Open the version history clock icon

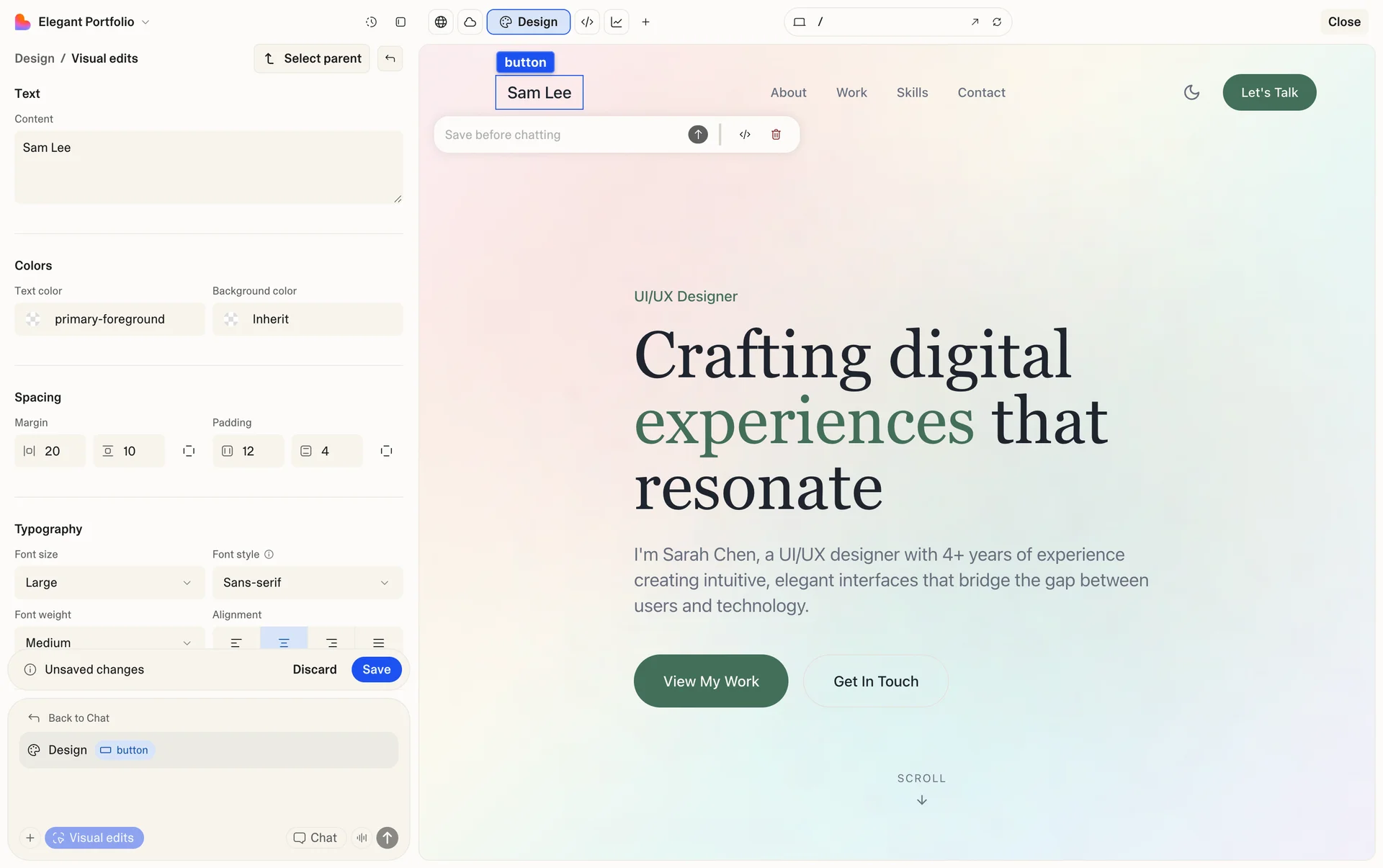click(371, 22)
